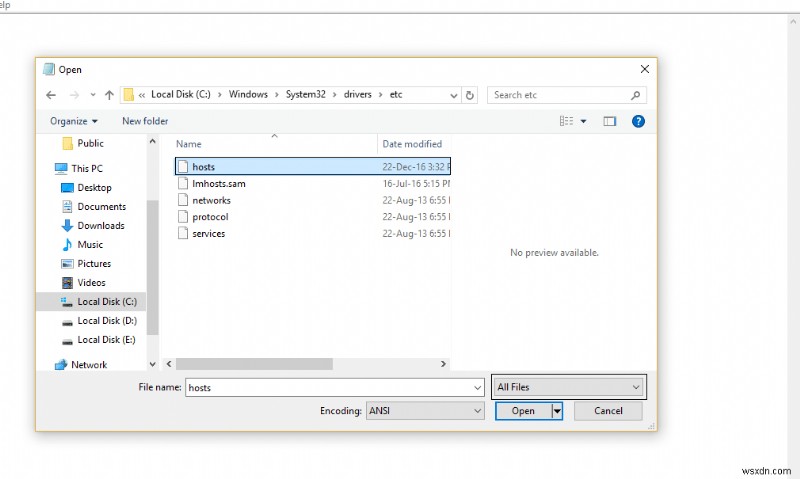Expand the address bar history dropdown

(x=454, y=95)
